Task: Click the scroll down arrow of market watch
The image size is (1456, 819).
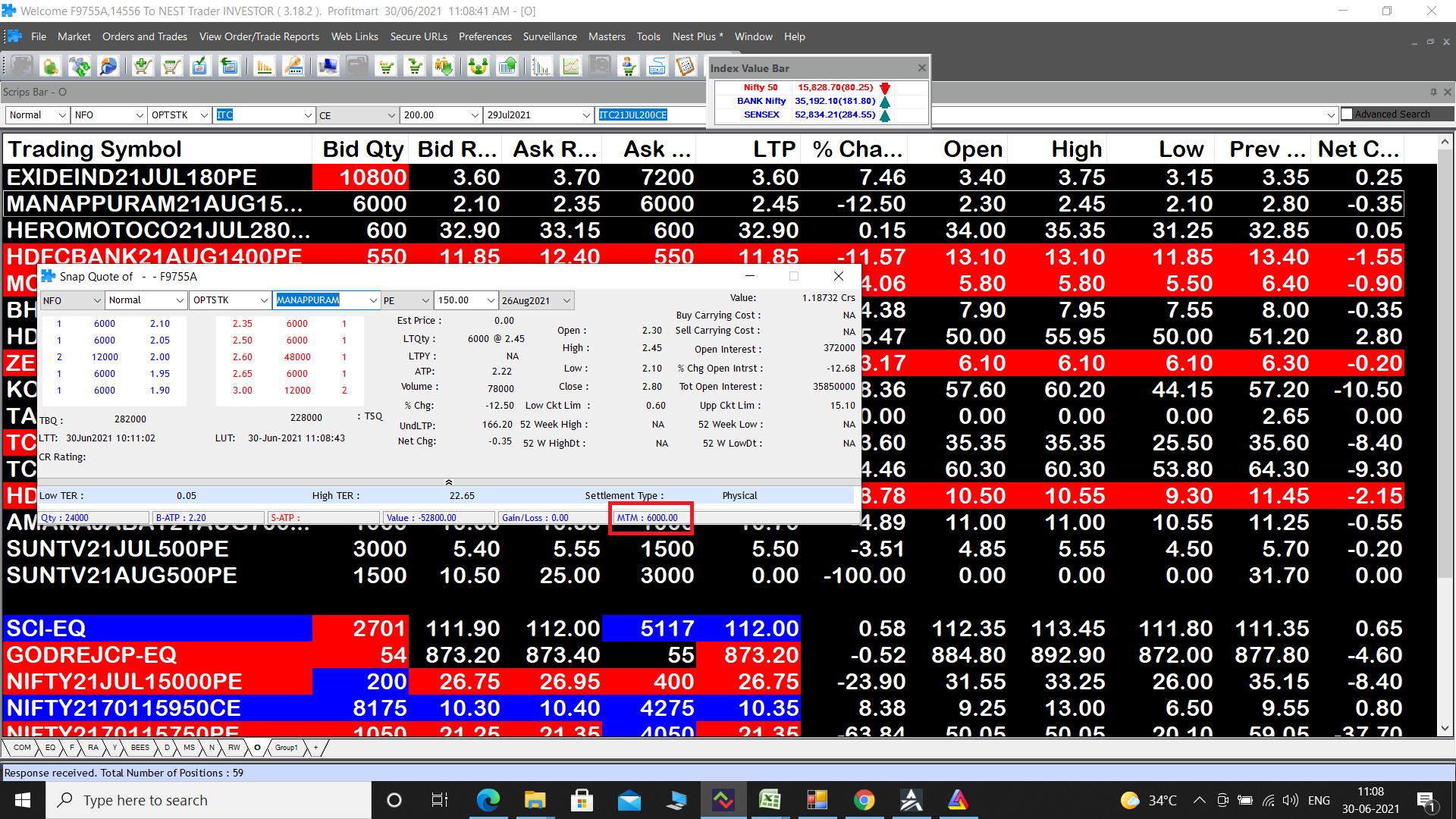Action: (x=1445, y=728)
